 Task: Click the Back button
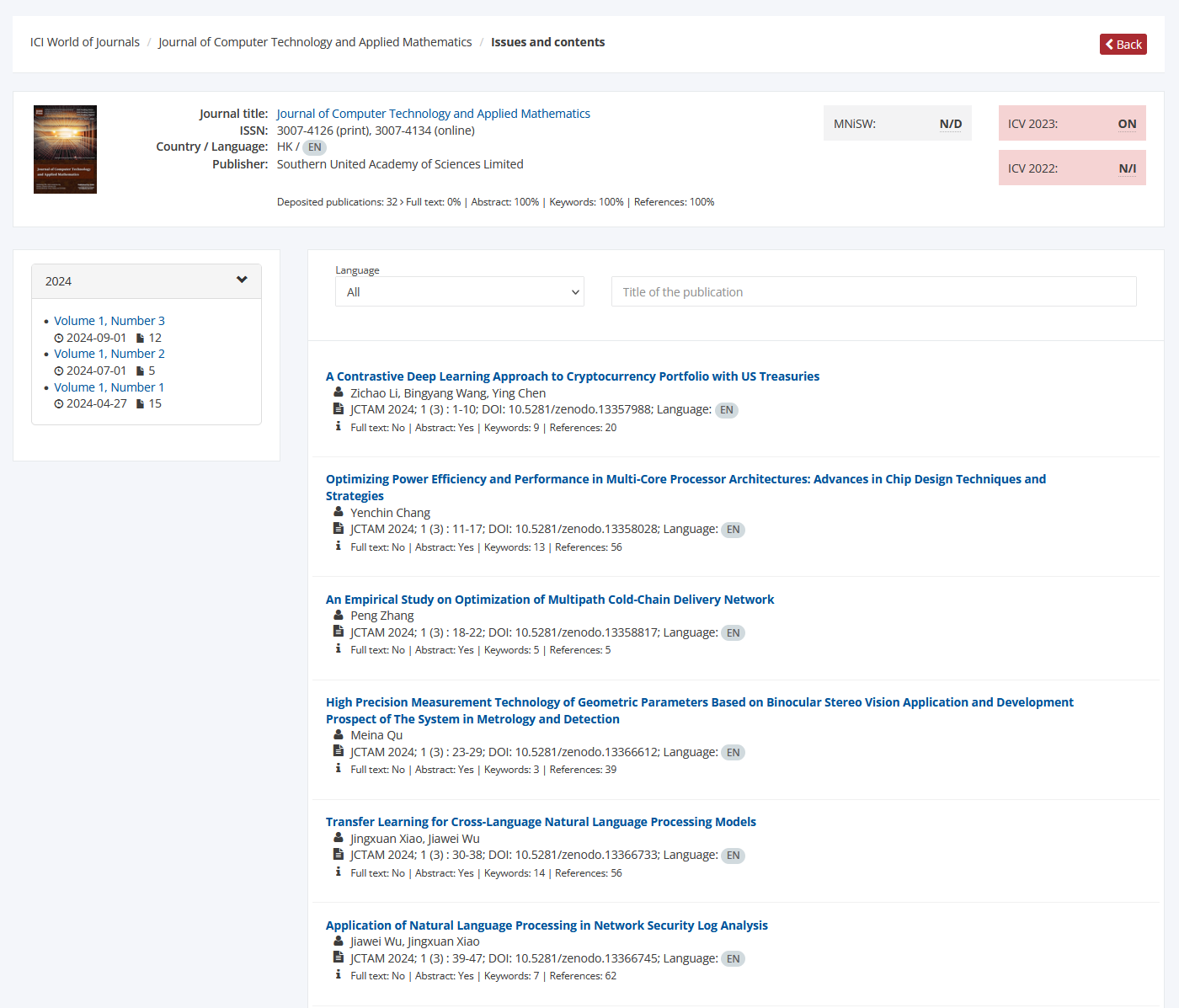[1123, 45]
